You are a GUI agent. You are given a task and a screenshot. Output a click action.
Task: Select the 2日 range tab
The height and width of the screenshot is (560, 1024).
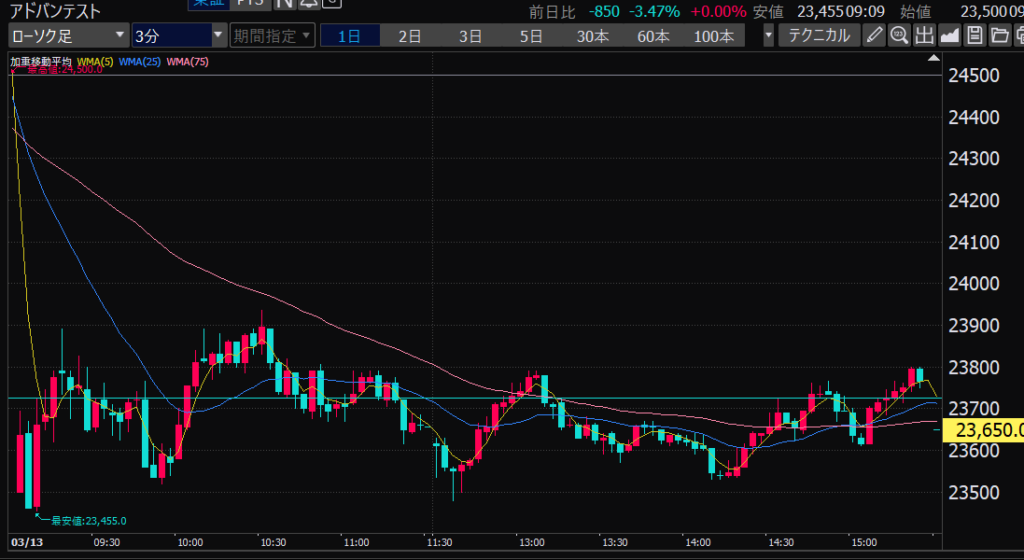click(410, 36)
